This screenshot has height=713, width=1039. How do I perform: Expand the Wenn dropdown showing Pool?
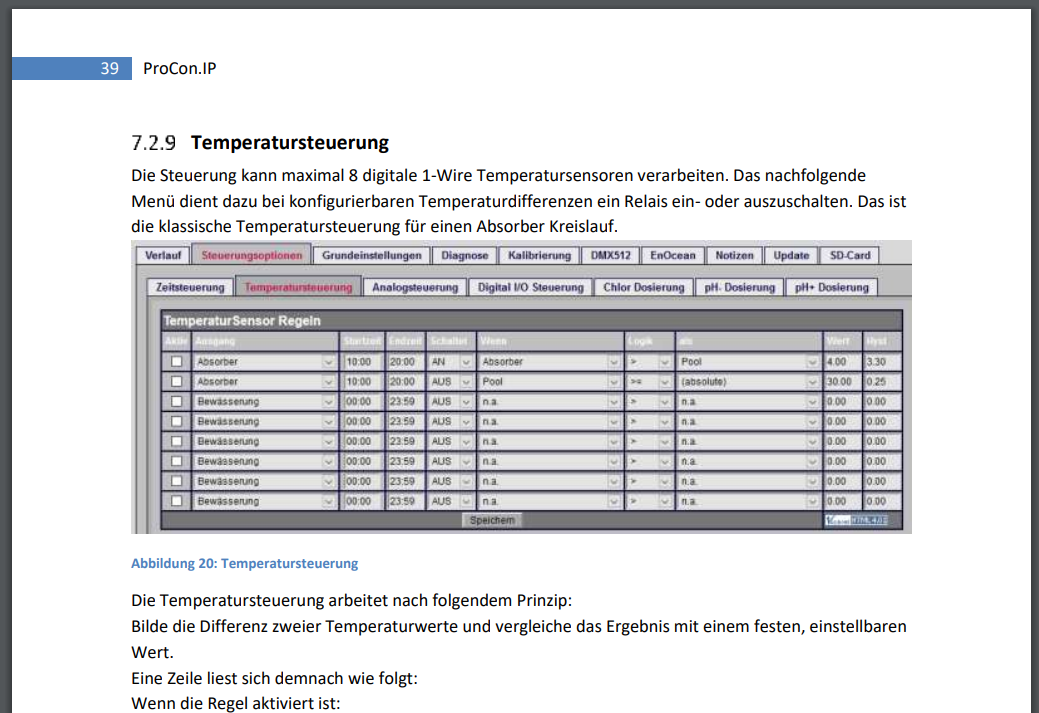[550, 382]
